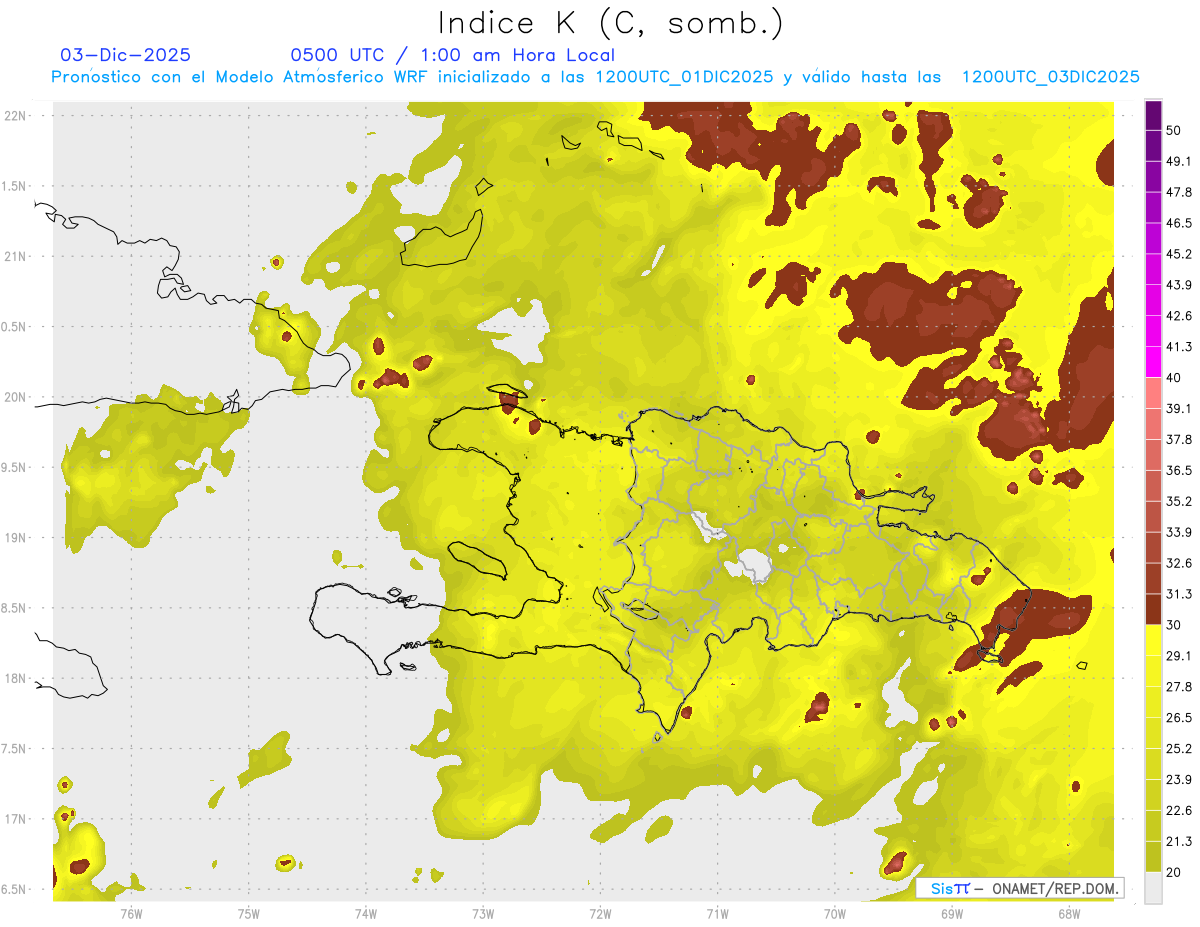Viewport: 1200px width, 927px height.
Task: Click the '76W' longitude label
Action: pos(131,913)
